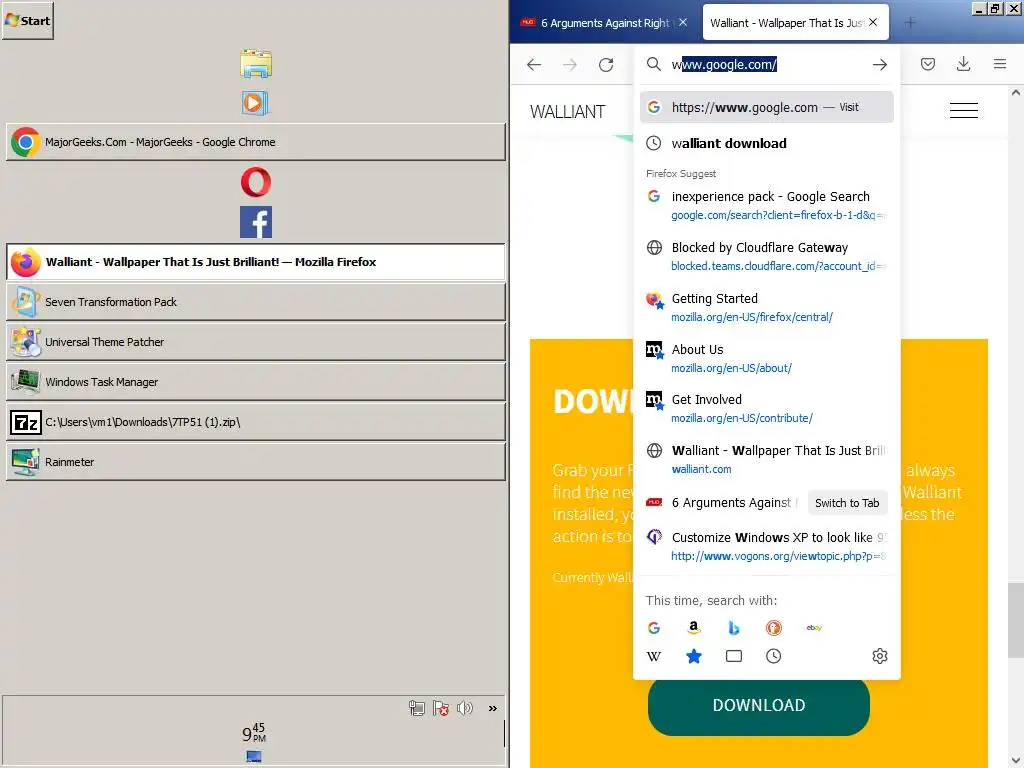Image resolution: width=1024 pixels, height=768 pixels.
Task: Open the 7-Zip 7TP51 (1).zip window
Action: tap(255, 422)
